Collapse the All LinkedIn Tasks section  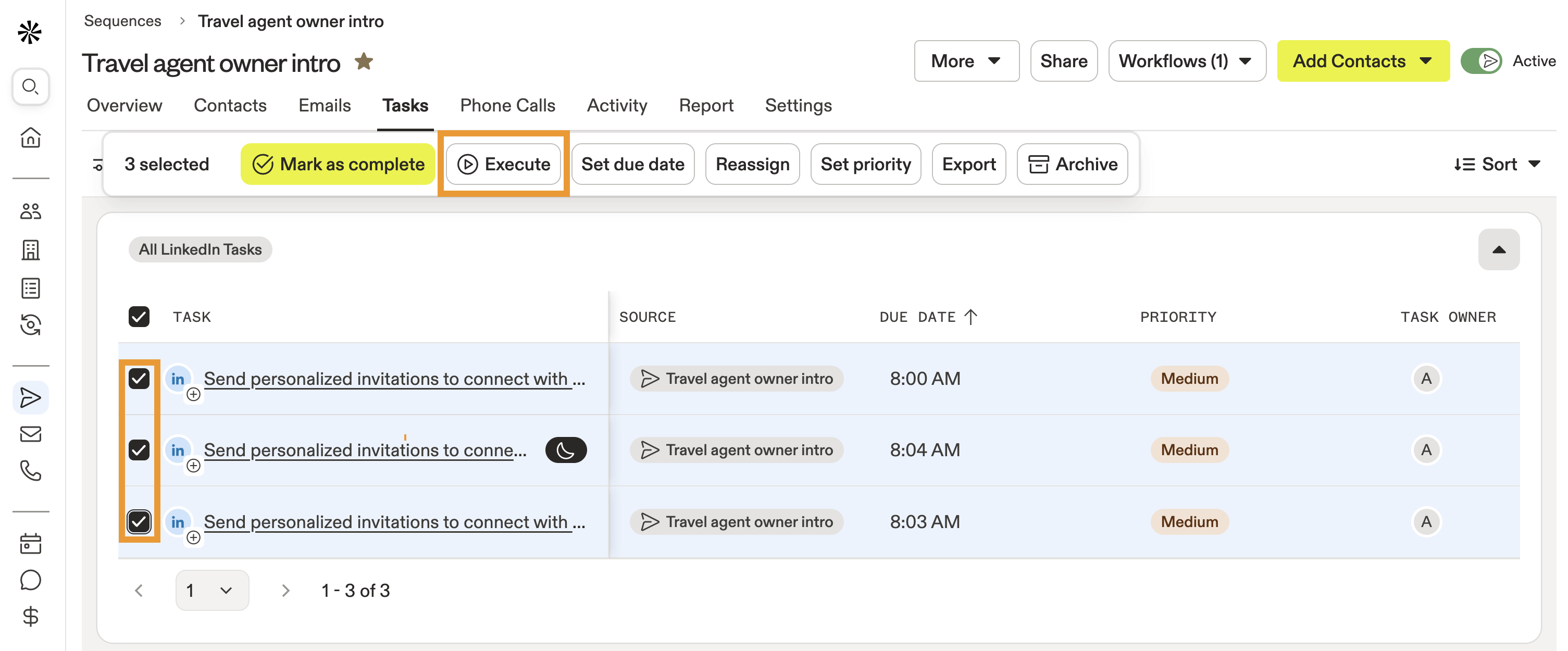click(x=1499, y=249)
